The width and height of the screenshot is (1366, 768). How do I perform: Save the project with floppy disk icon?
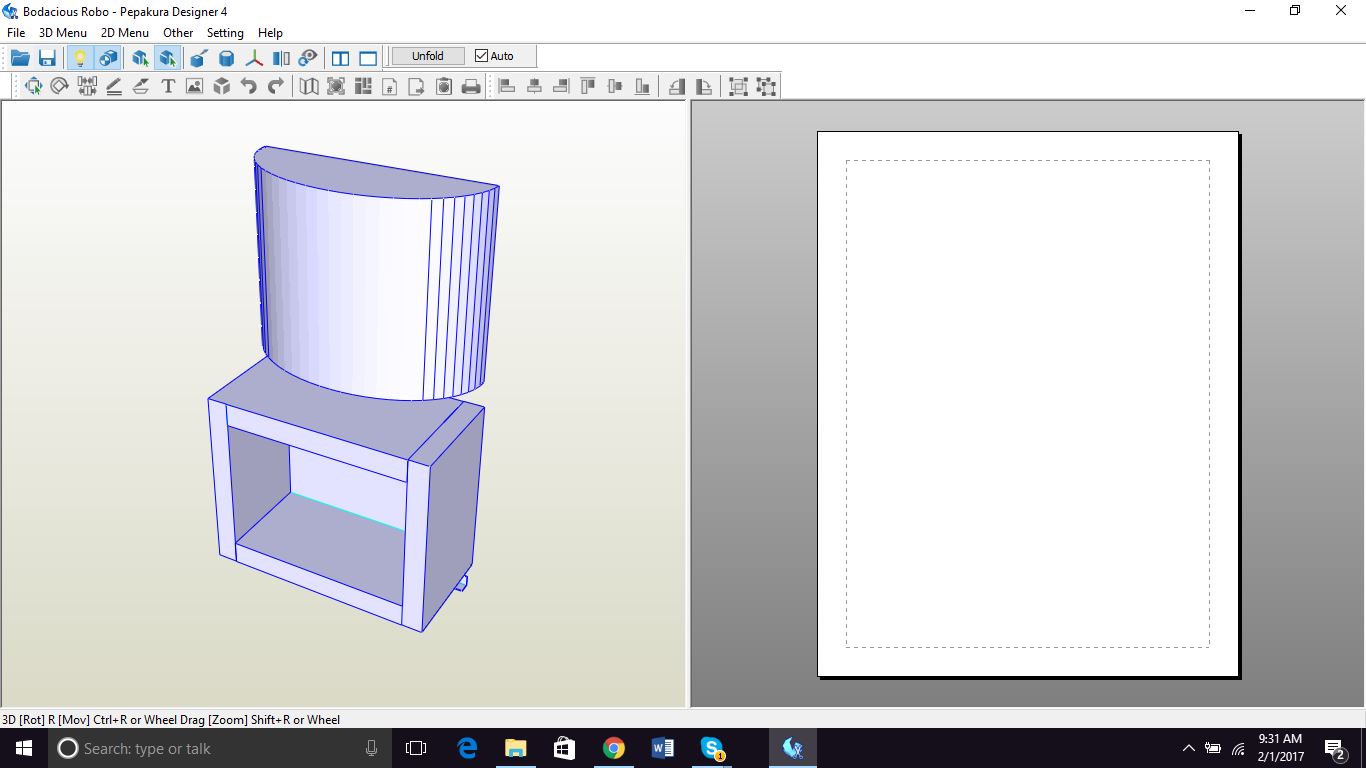point(47,58)
